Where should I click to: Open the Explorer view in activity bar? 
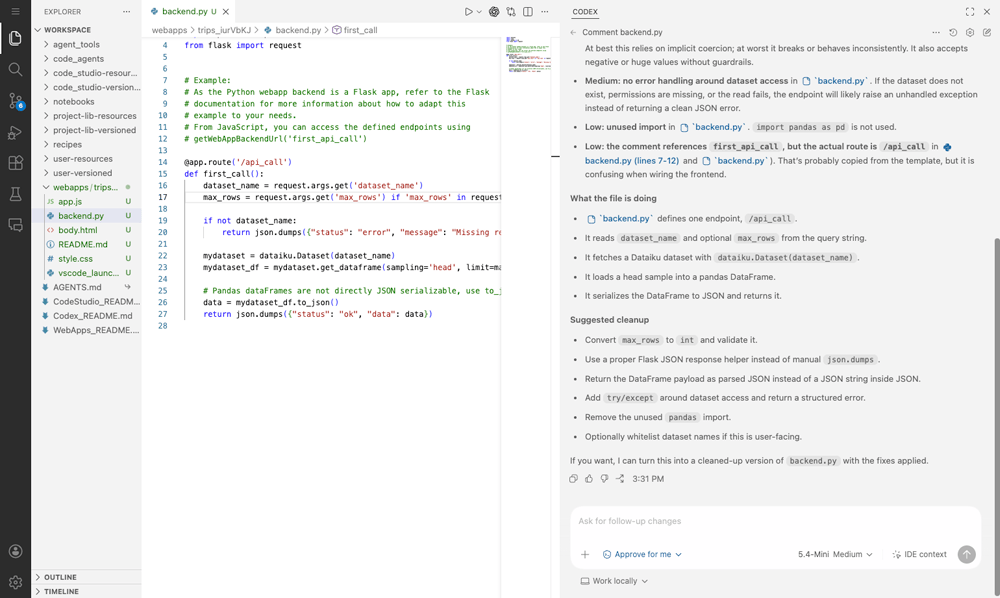coord(15,38)
